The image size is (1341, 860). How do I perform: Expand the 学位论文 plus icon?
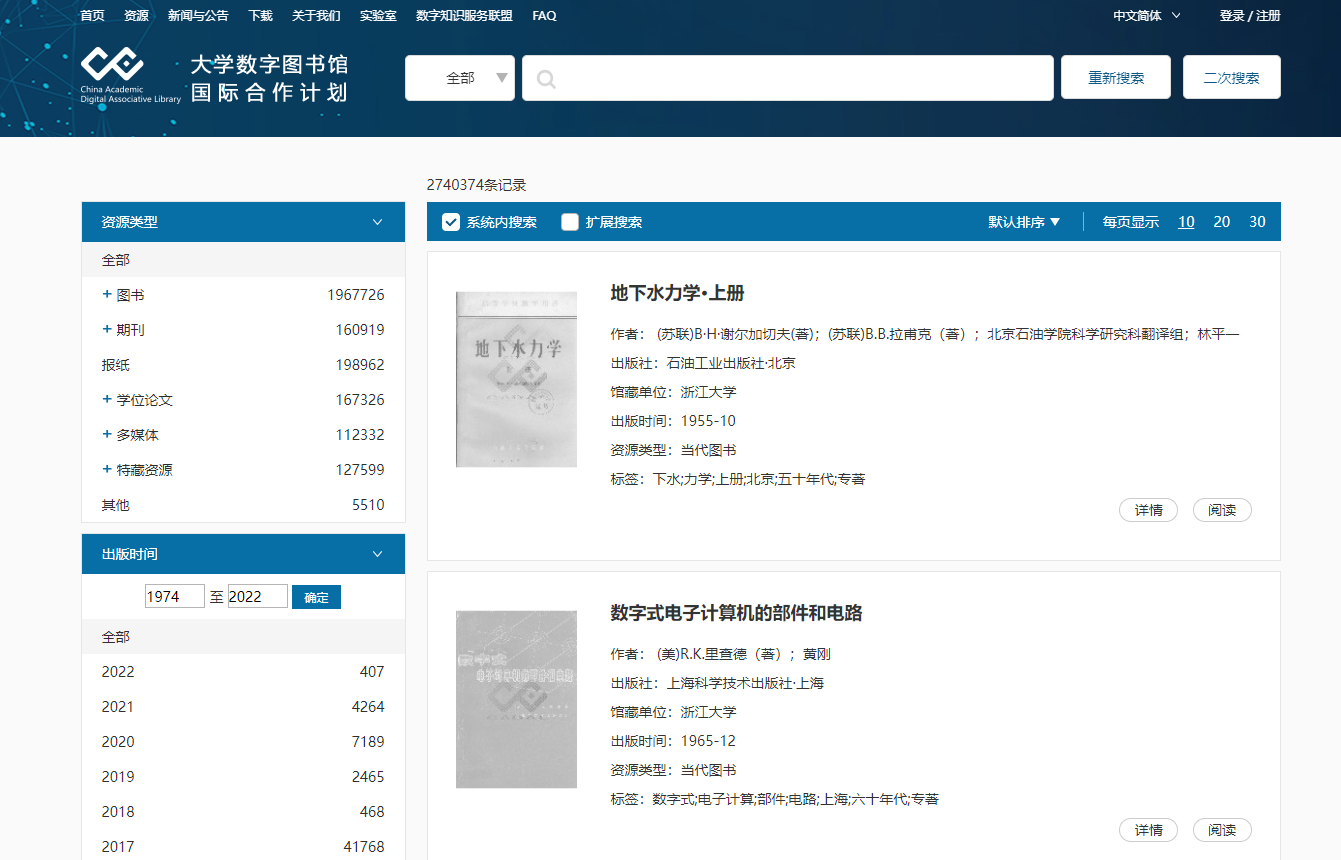coord(107,400)
